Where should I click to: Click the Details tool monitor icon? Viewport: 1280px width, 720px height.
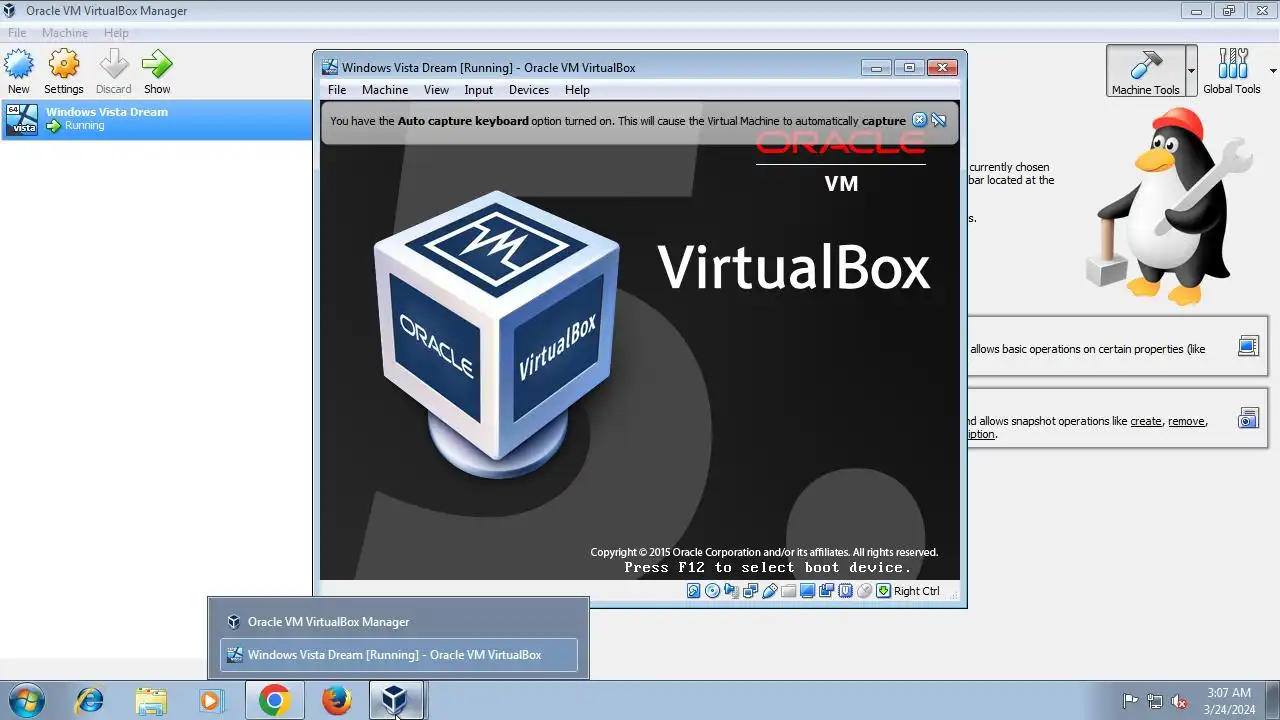[1247, 346]
